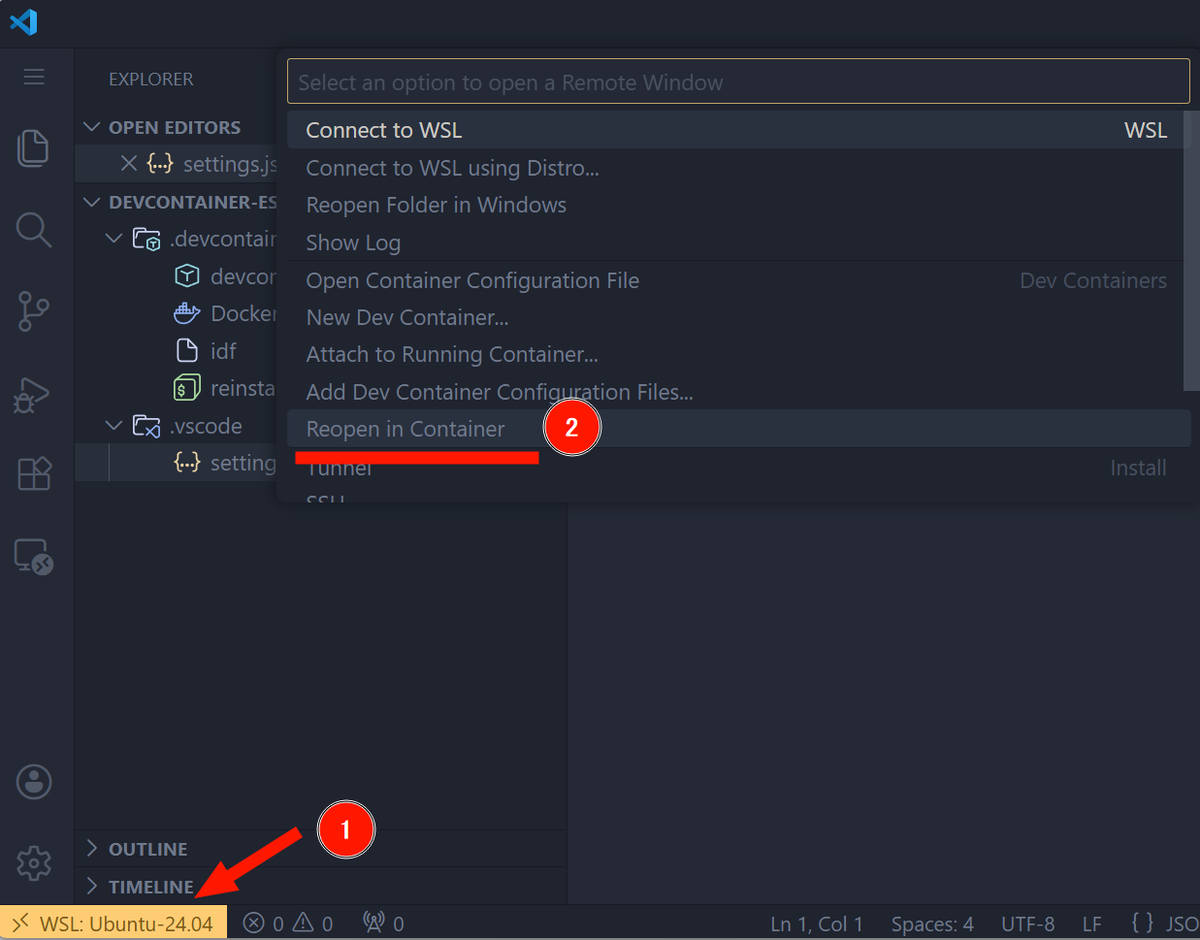Click the forwarded ports radio tower icon
Screen dimensions: 1200x940
click(380, 922)
